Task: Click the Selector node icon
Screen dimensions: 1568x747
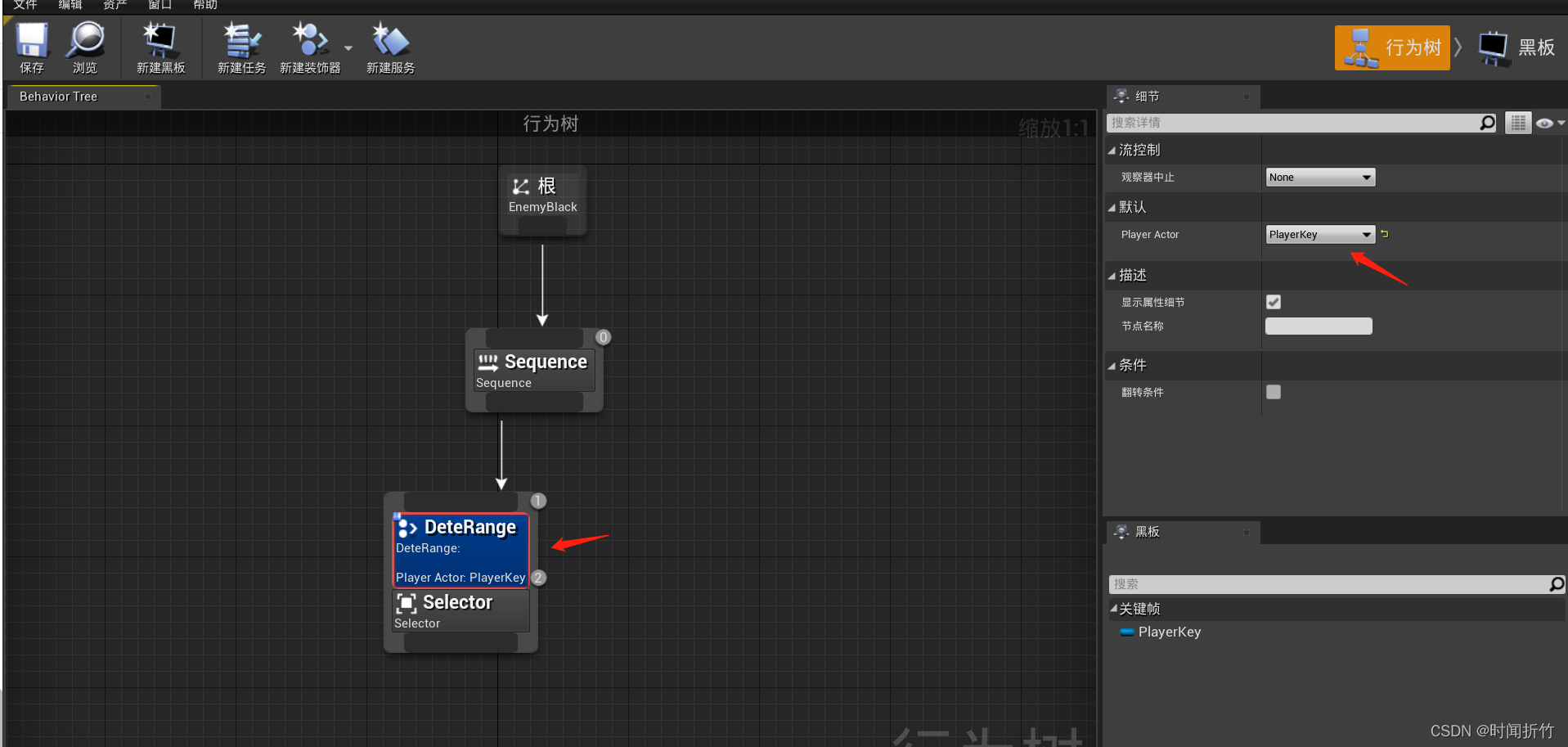Action: 407,603
